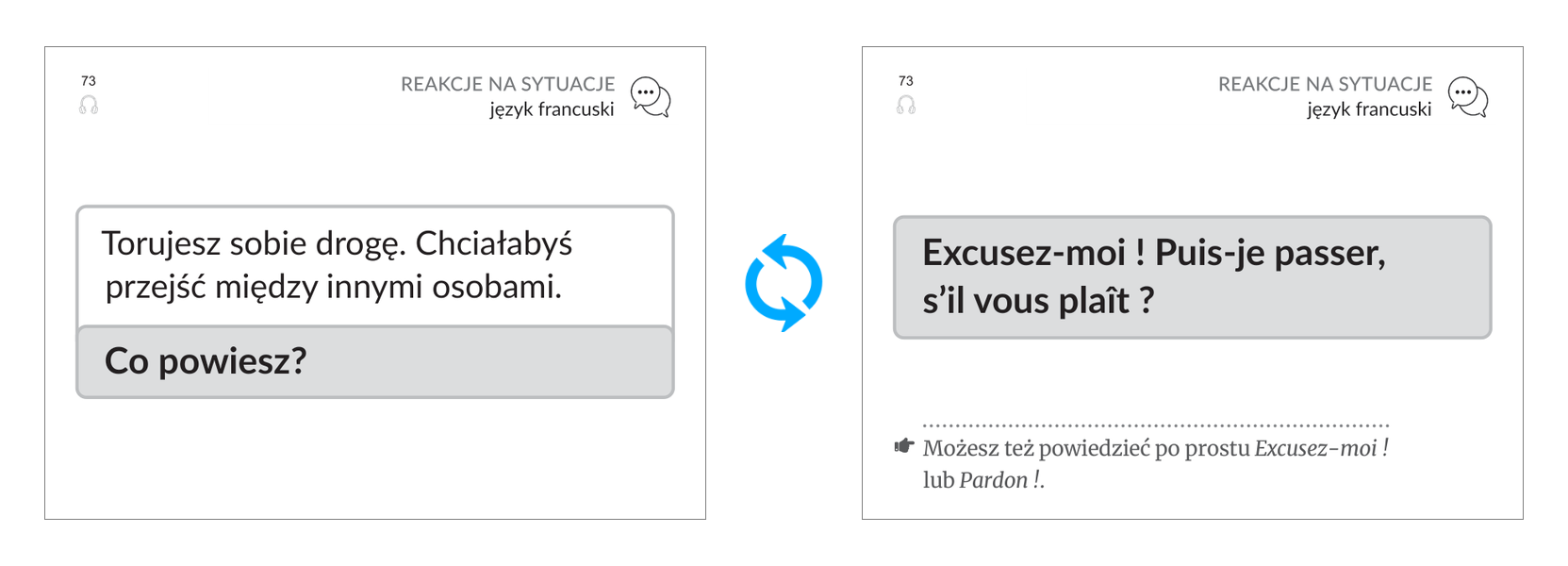Select the number 73 on the right card
Viewport: 1568px width, 566px height.
(906, 81)
